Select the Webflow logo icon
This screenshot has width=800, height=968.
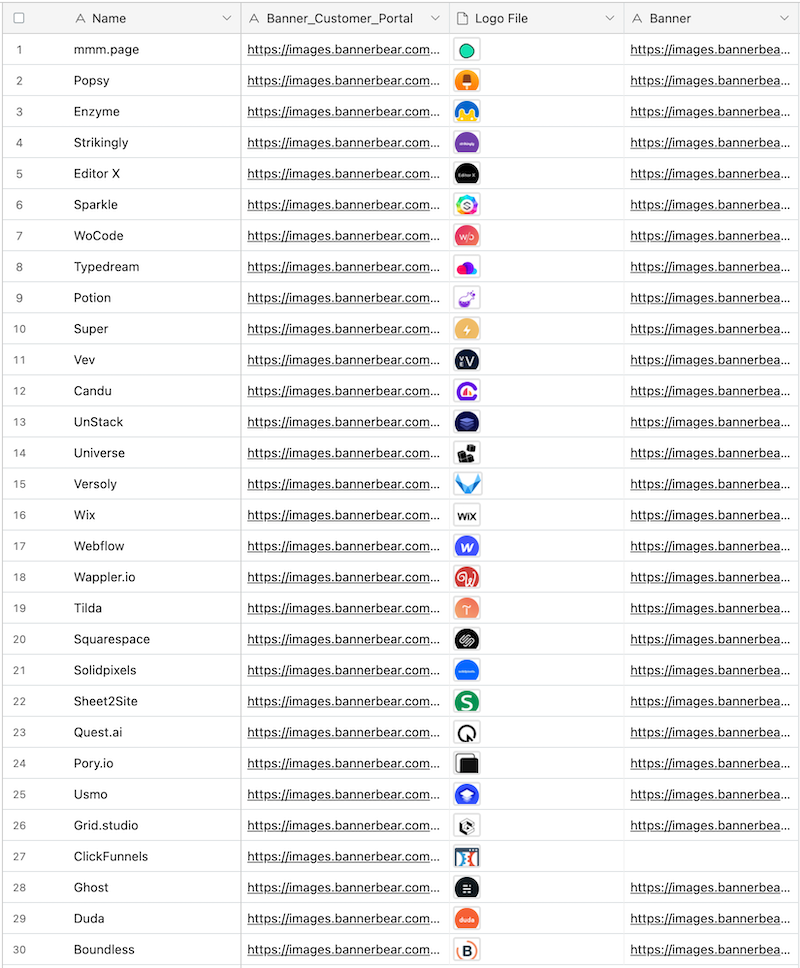tap(467, 546)
